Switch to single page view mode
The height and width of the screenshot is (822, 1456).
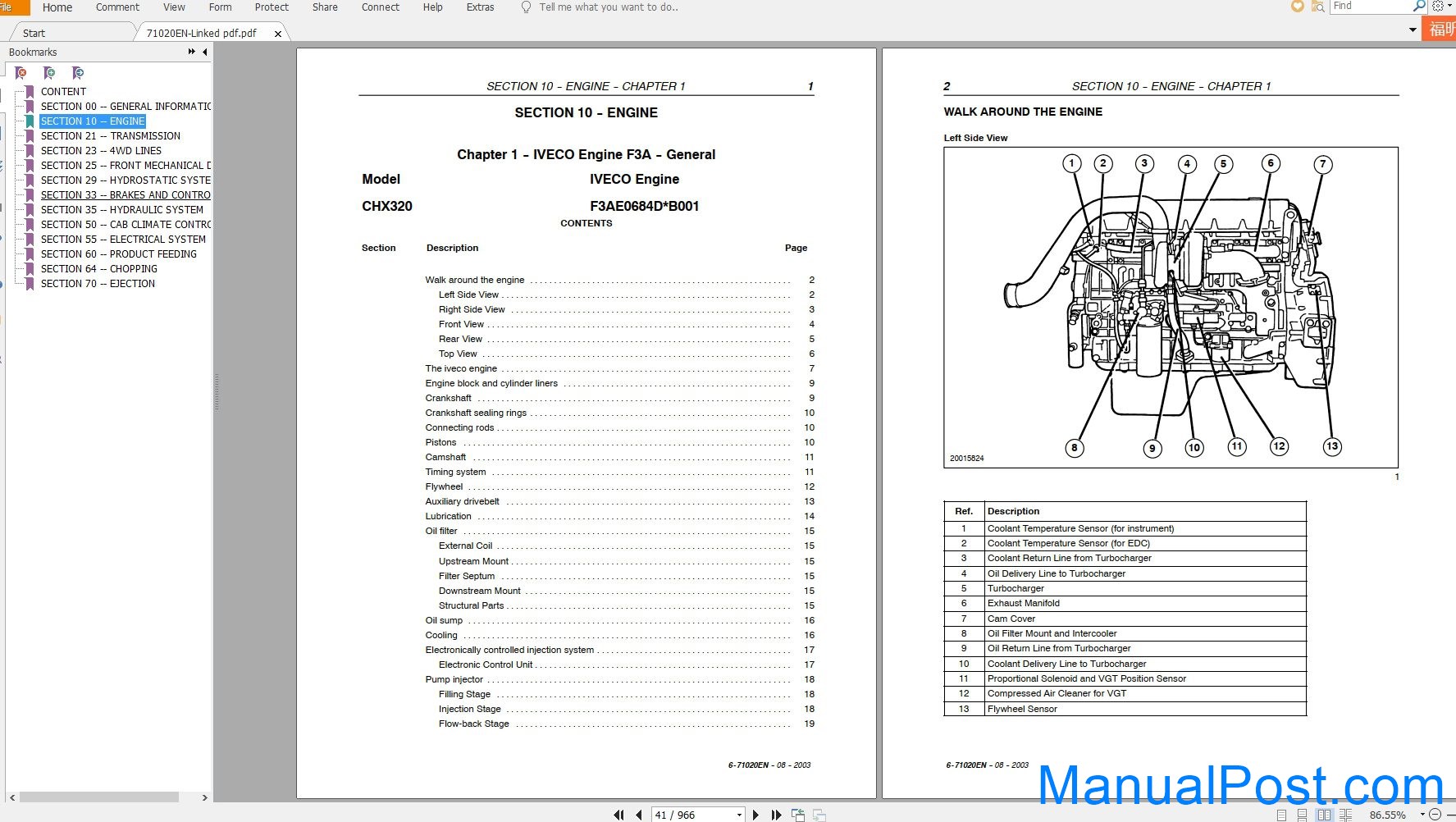[x=1282, y=815]
